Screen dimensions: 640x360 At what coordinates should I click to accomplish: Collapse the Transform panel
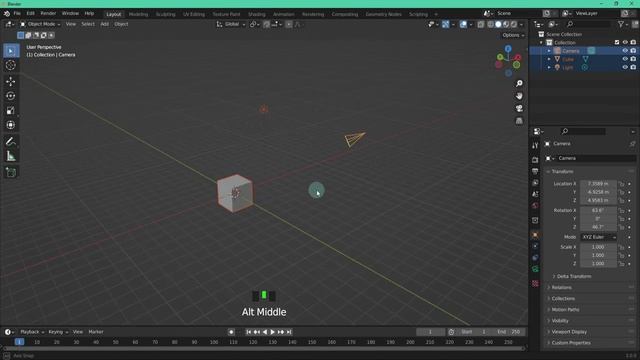562,172
